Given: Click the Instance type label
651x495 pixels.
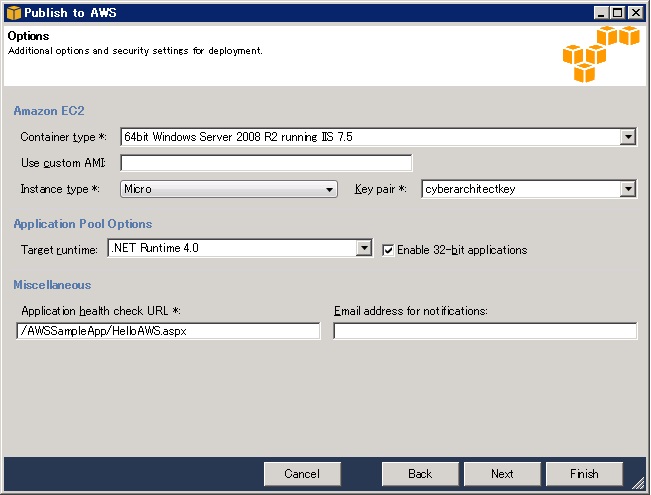Looking at the screenshot, I should (x=60, y=189).
